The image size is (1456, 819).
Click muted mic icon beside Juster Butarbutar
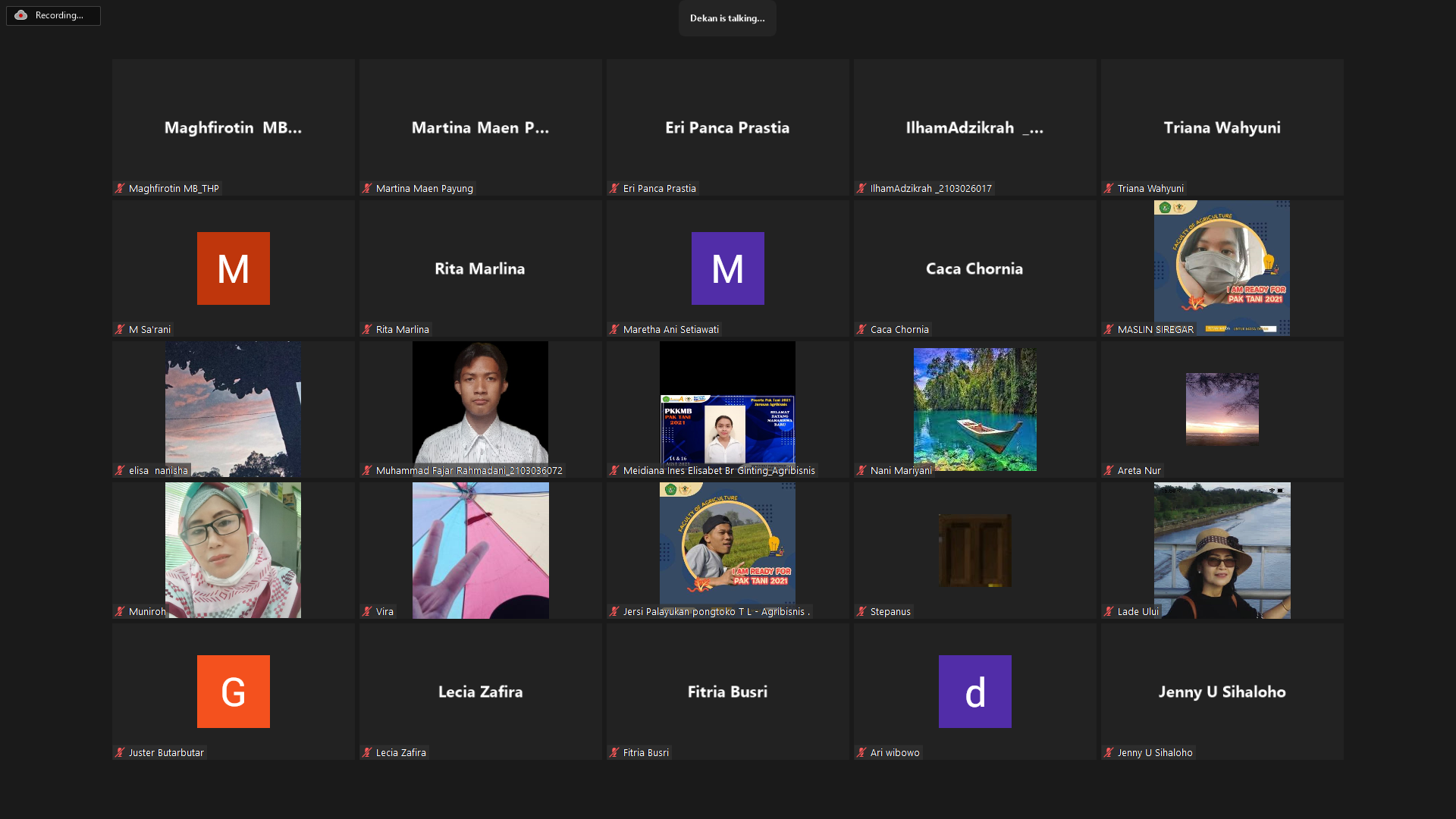120,752
